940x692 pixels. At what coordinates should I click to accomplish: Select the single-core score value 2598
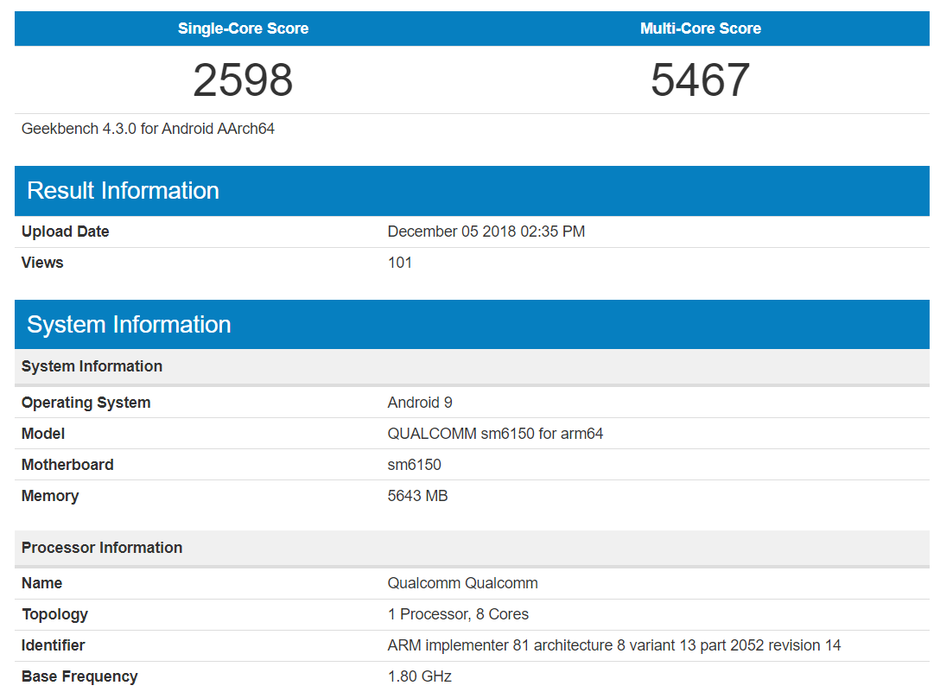coord(243,80)
